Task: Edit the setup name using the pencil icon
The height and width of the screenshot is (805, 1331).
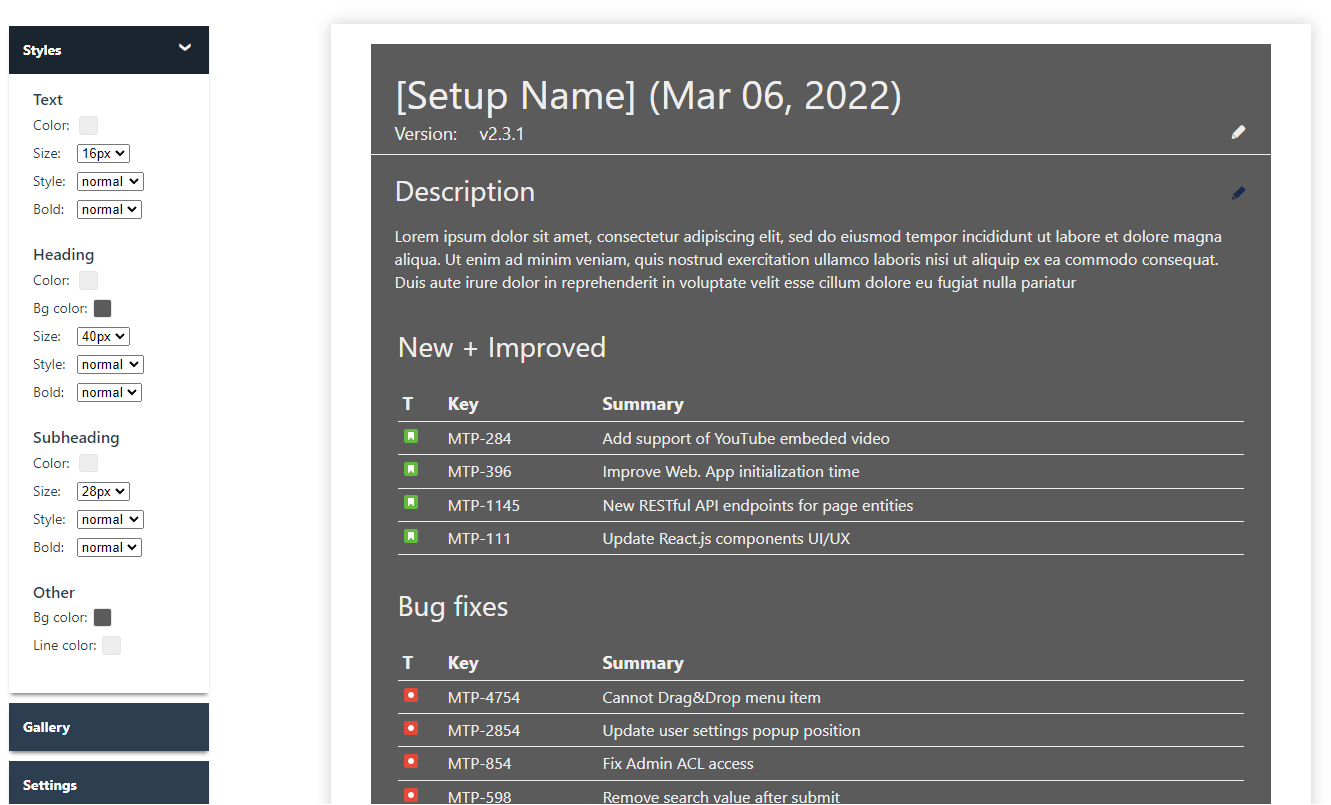Action: coord(1238,132)
